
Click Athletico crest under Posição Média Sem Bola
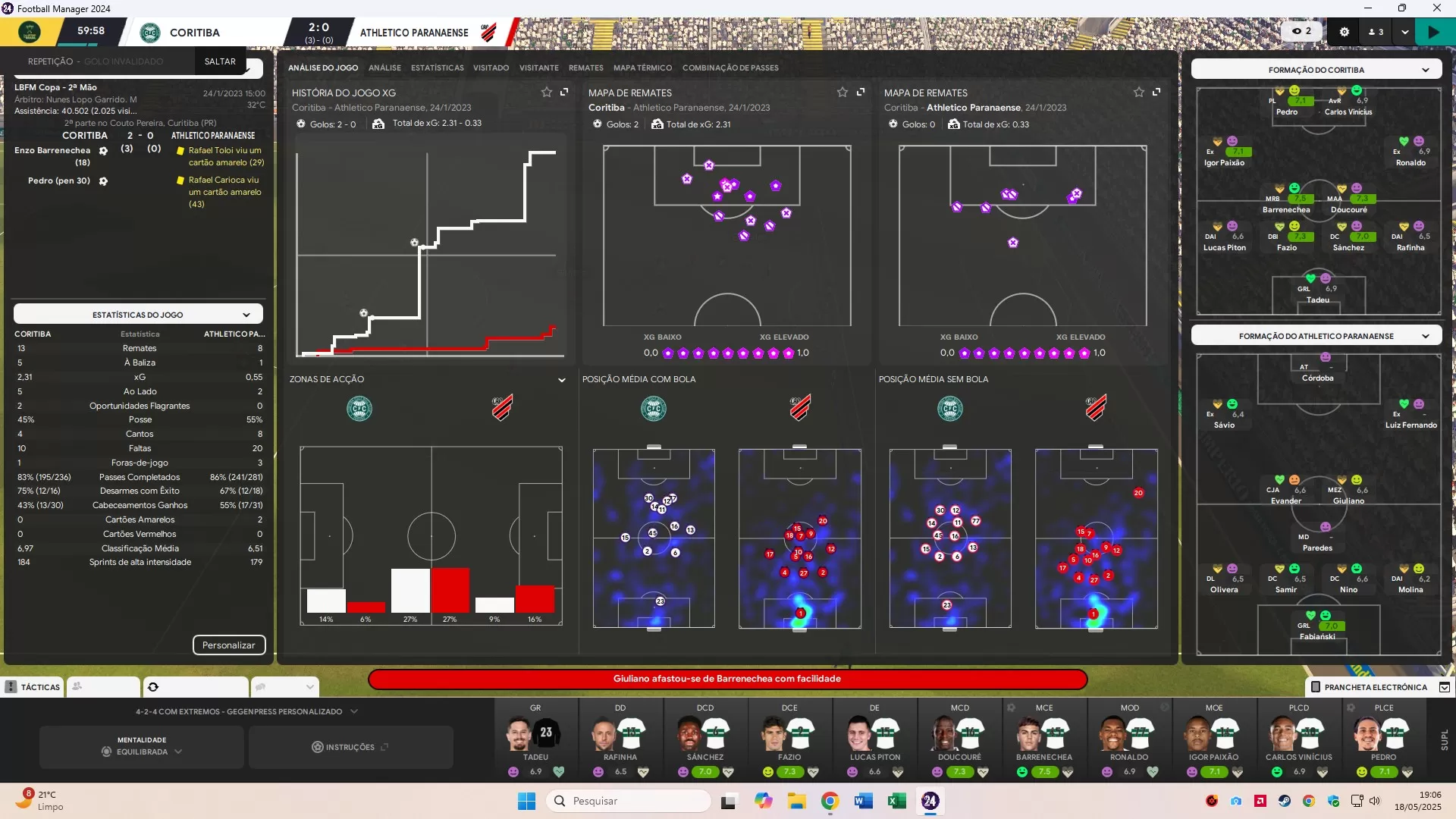pyautogui.click(x=1095, y=408)
